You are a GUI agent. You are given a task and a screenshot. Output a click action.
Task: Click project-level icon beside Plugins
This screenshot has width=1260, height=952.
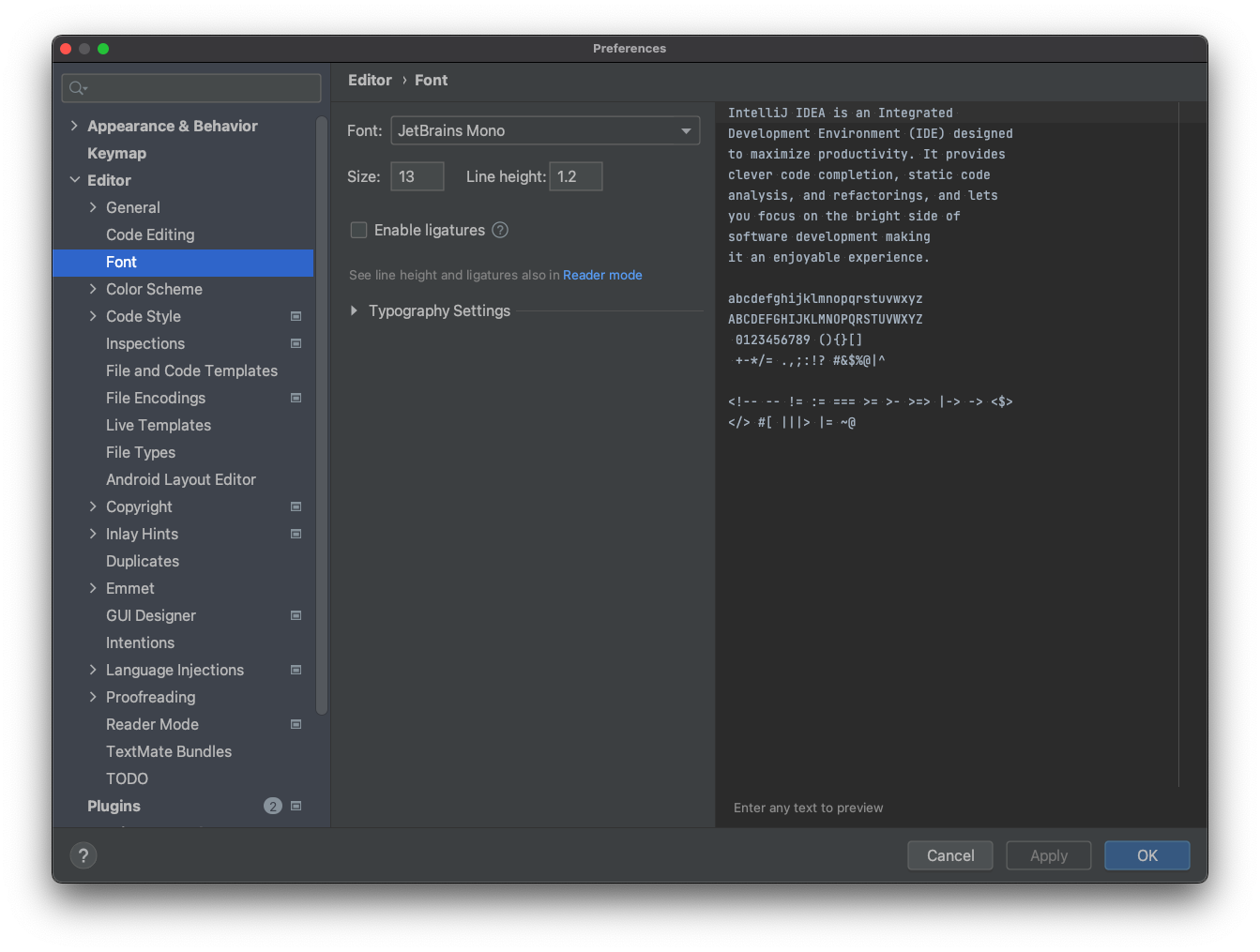point(296,806)
